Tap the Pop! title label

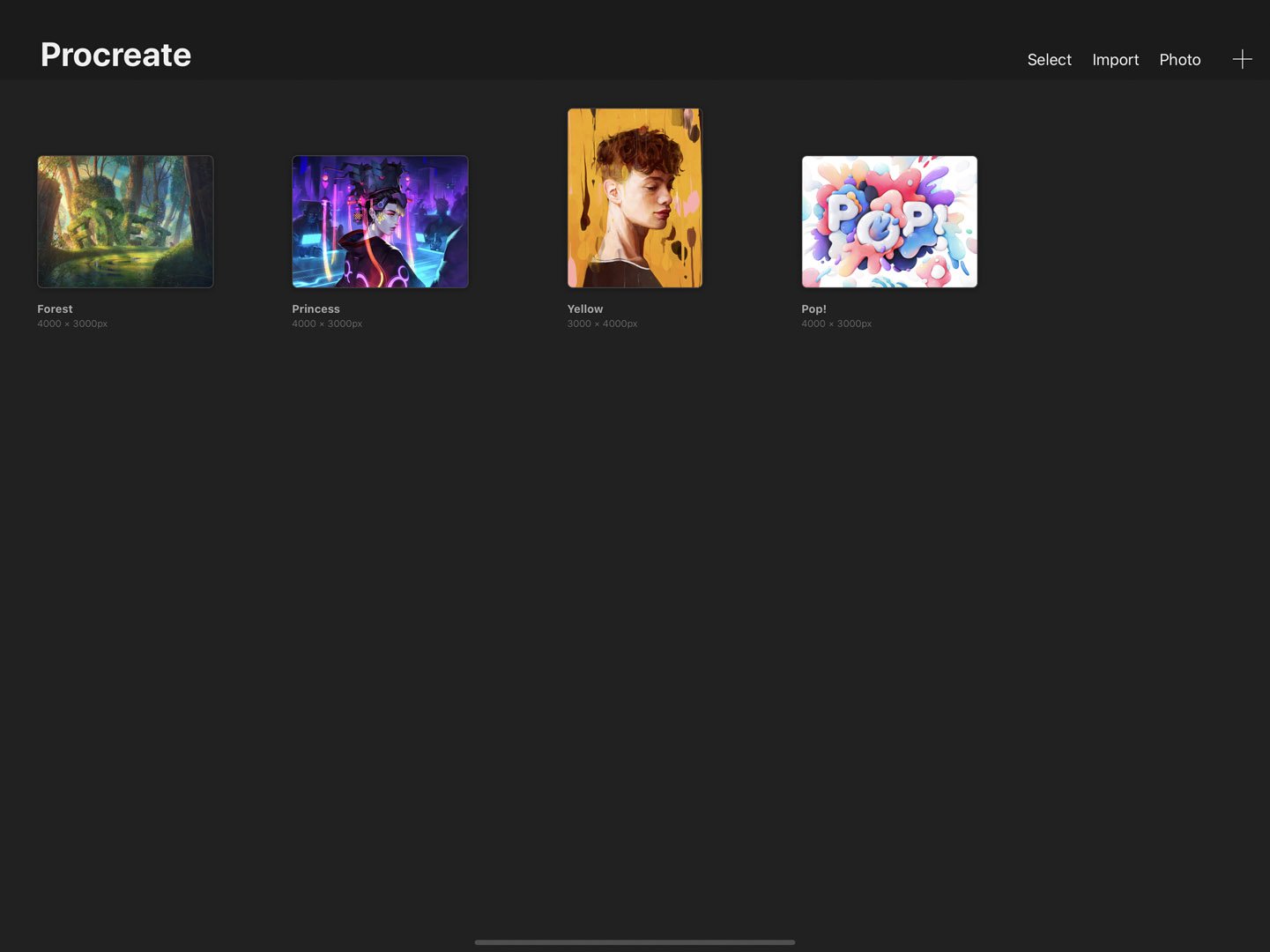(x=813, y=309)
